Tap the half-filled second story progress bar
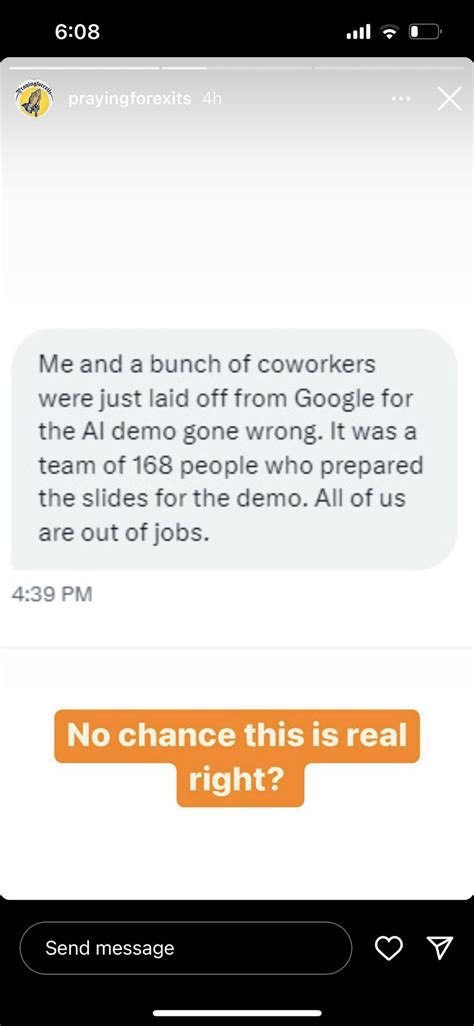Image resolution: width=474 pixels, height=1026 pixels. 237,67
